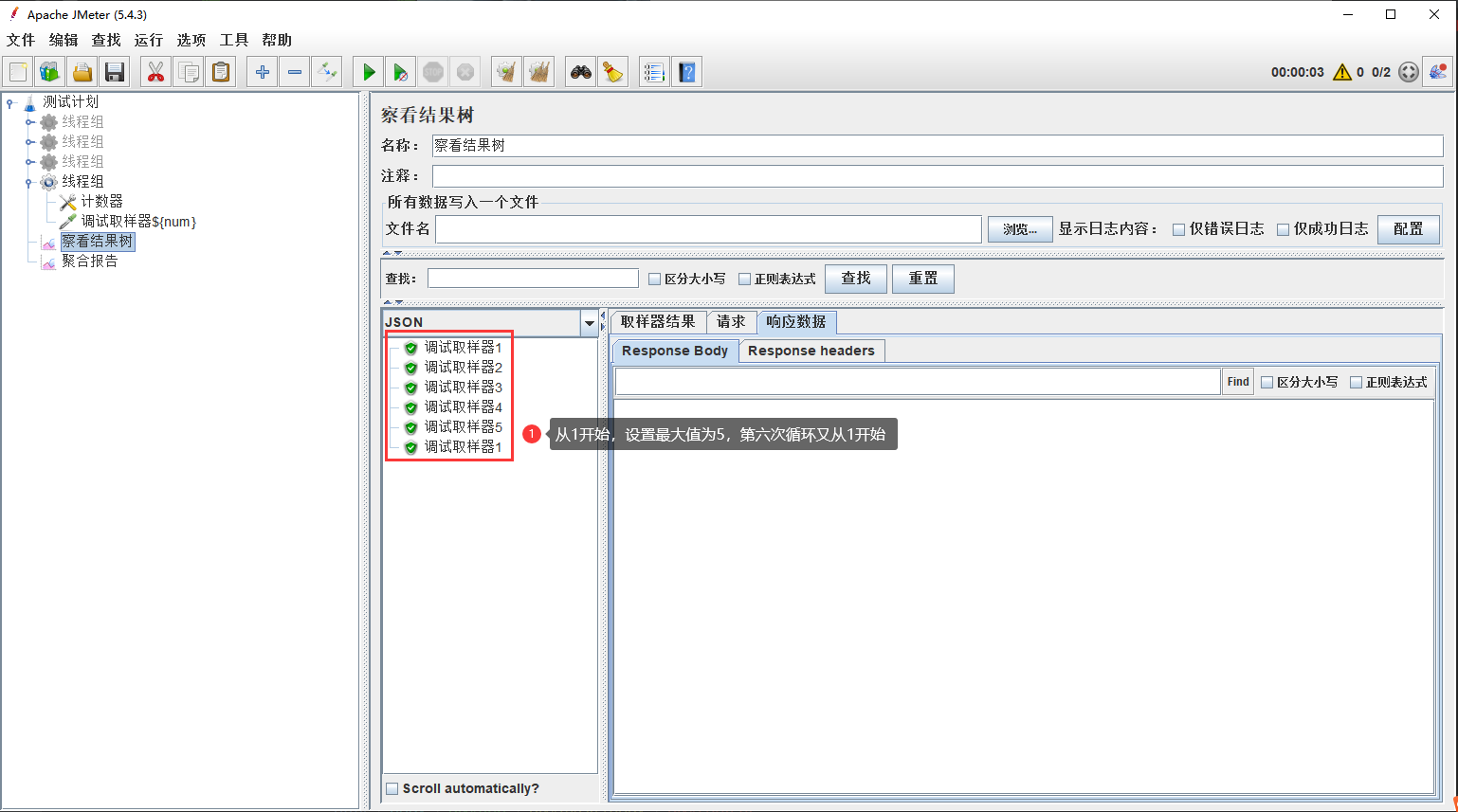Switch to the 取样器结果 tab
The height and width of the screenshot is (812, 1458).
point(658,322)
